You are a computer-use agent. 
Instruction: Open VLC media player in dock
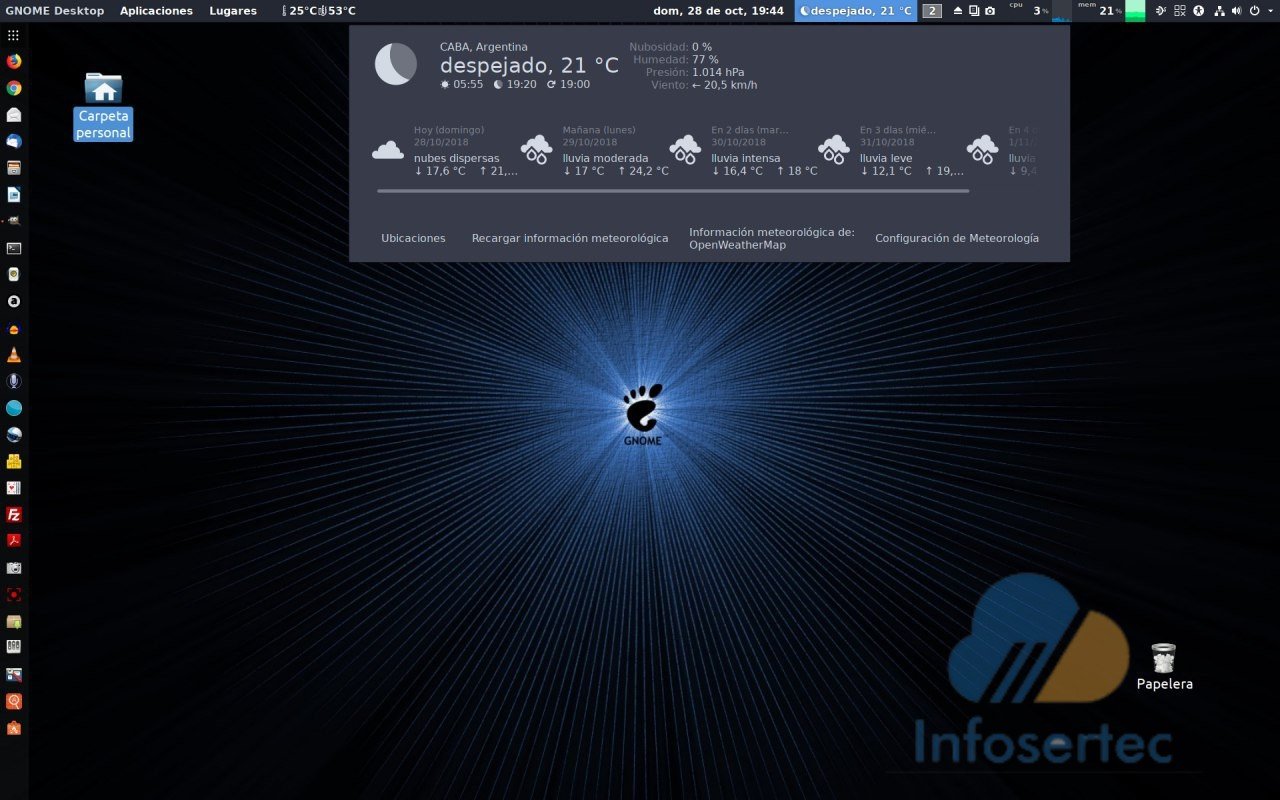pos(14,355)
